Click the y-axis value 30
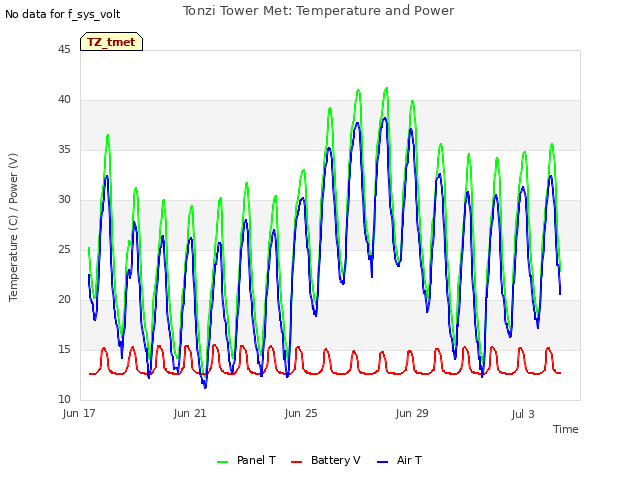 [x=64, y=200]
